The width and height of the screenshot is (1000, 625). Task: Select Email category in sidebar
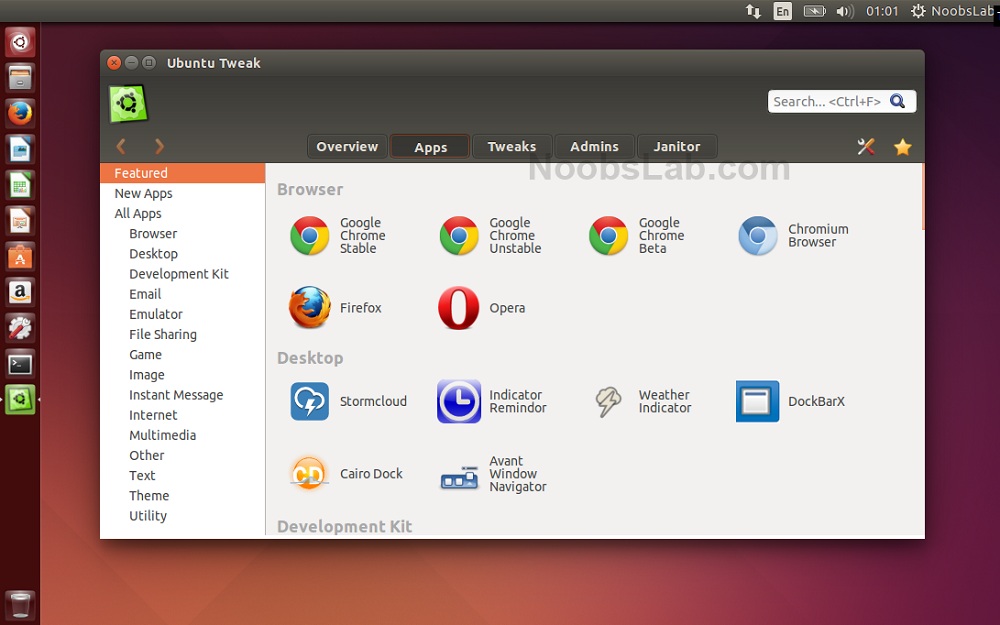coord(182,294)
